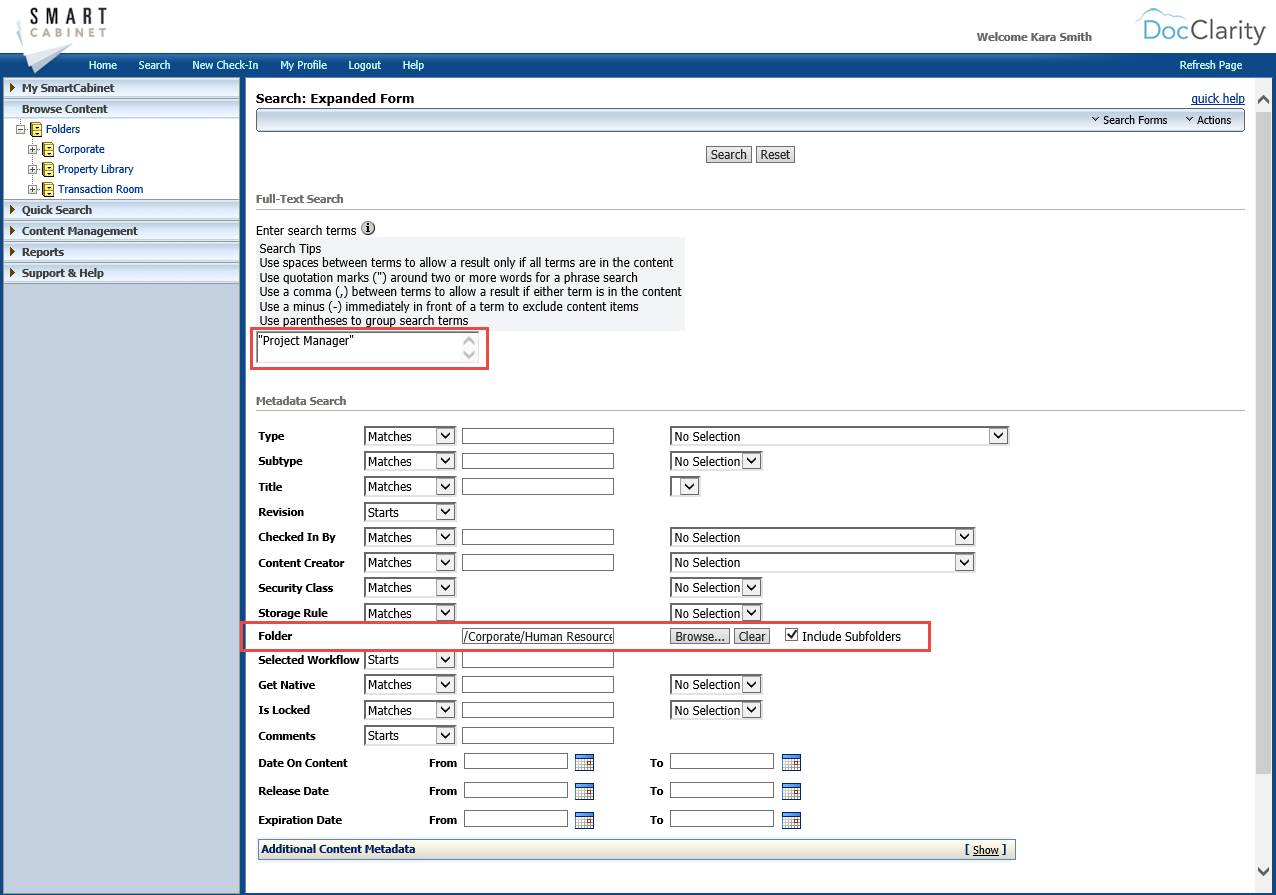Image resolution: width=1276 pixels, height=895 pixels.
Task: Click the DocClarity logo
Action: pos(1200,30)
